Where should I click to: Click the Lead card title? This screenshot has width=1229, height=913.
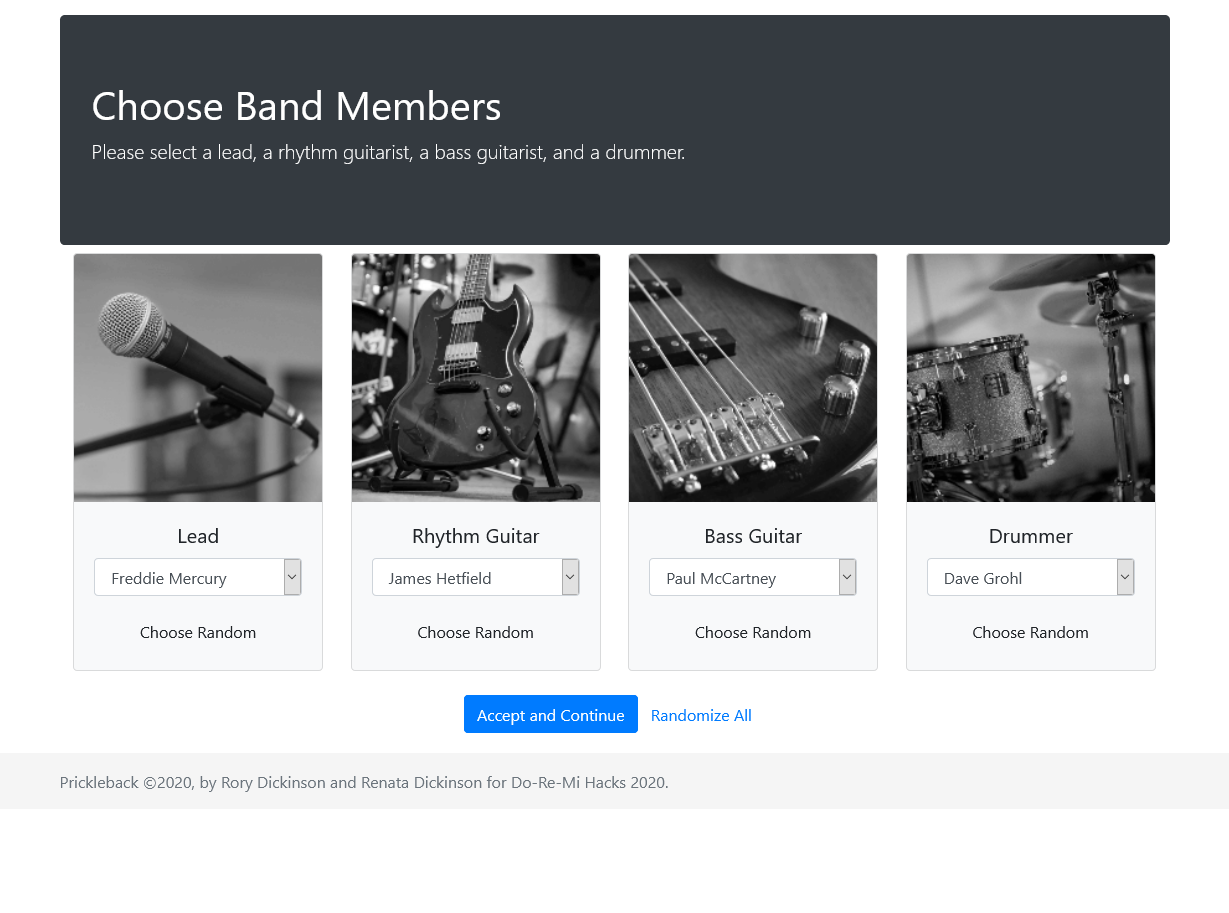coord(198,536)
